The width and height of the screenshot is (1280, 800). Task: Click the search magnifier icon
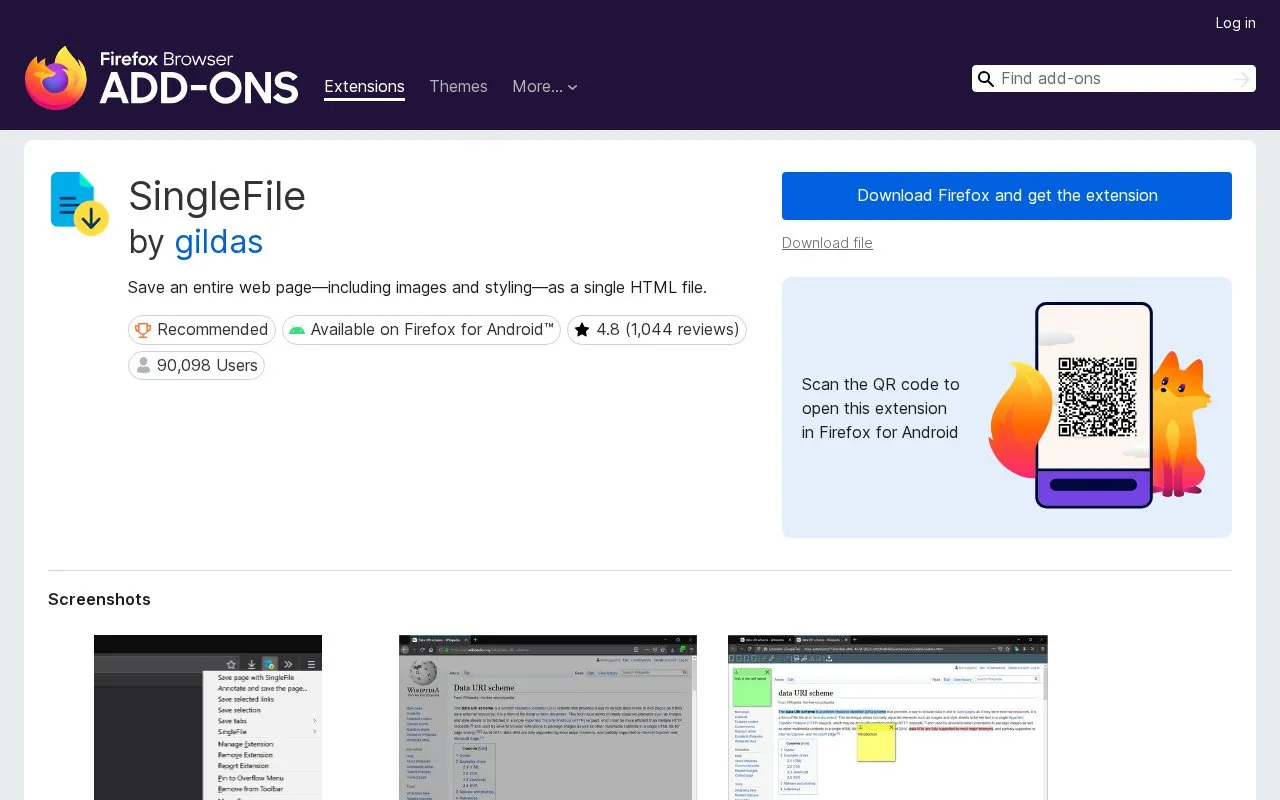986,79
